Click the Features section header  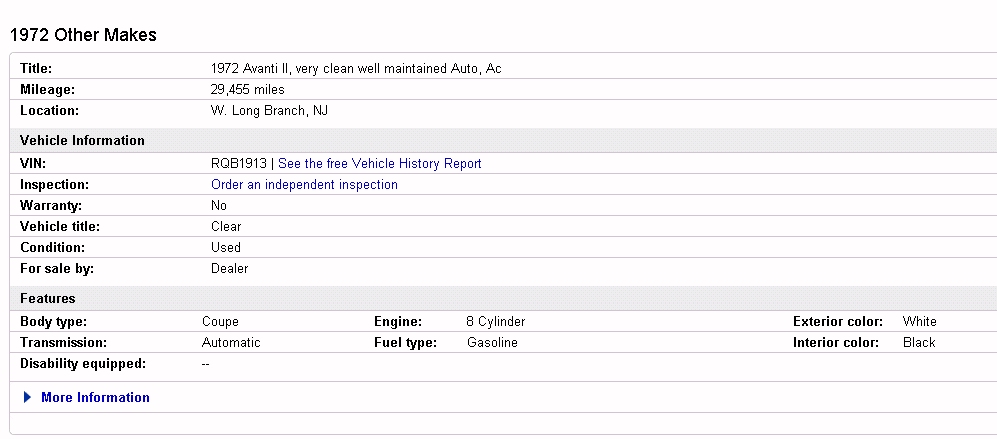[x=48, y=298]
